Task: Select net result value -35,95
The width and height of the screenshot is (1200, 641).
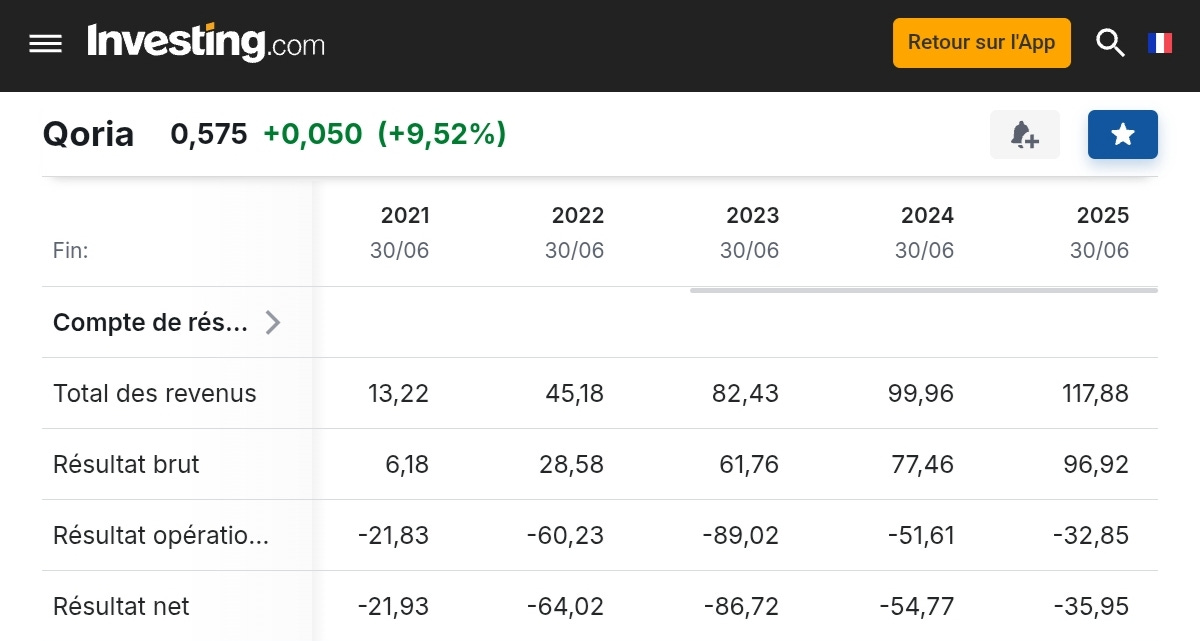Action: (1091, 607)
